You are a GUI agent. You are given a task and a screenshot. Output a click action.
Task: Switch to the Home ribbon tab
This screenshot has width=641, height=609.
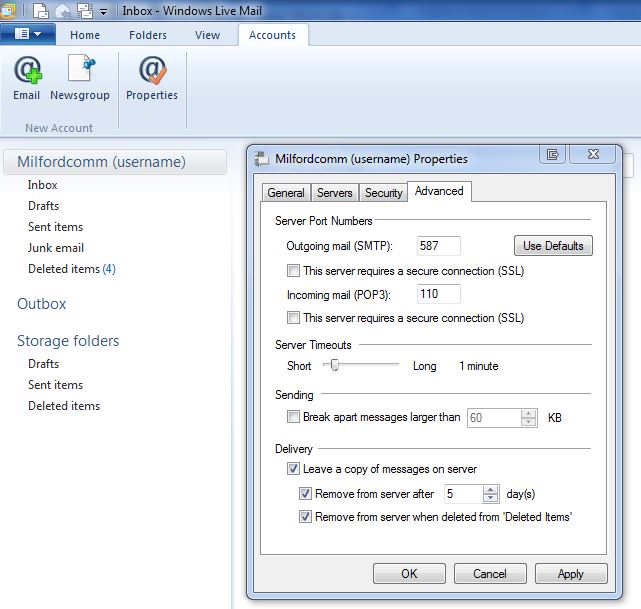(85, 35)
